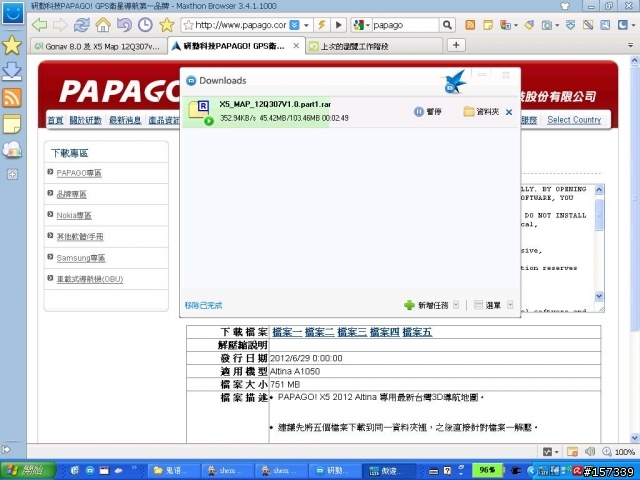This screenshot has width=640, height=480.
Task: Download 檔案一 link
Action: (x=287, y=332)
